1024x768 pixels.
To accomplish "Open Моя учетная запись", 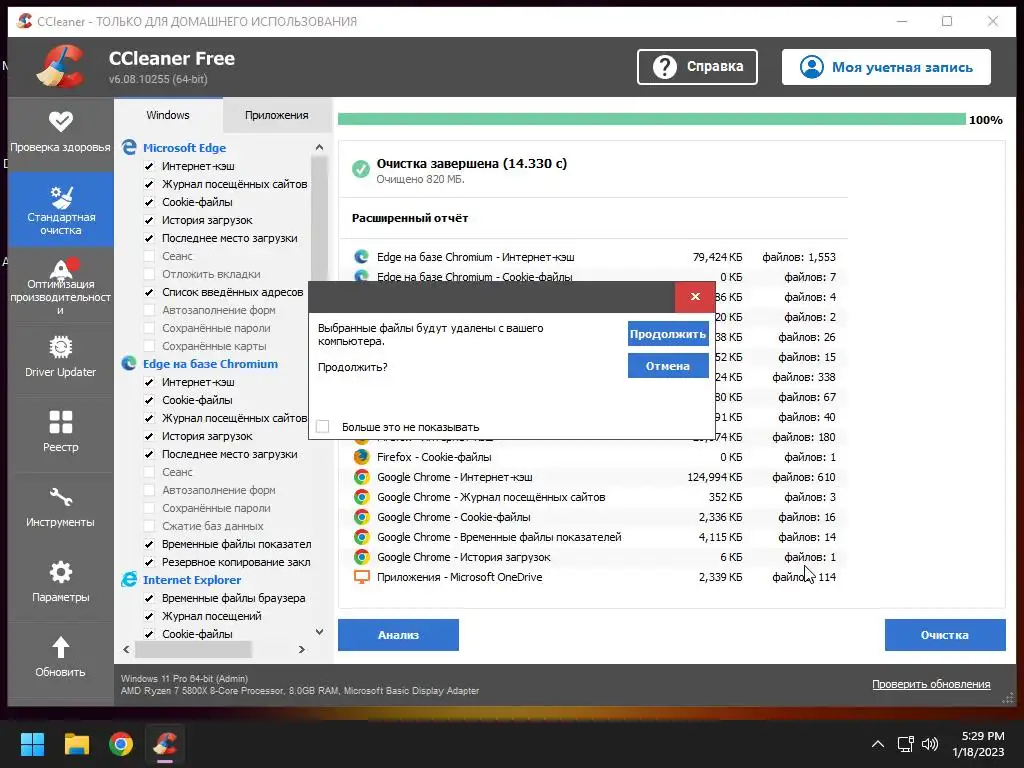I will pyautogui.click(x=886, y=67).
